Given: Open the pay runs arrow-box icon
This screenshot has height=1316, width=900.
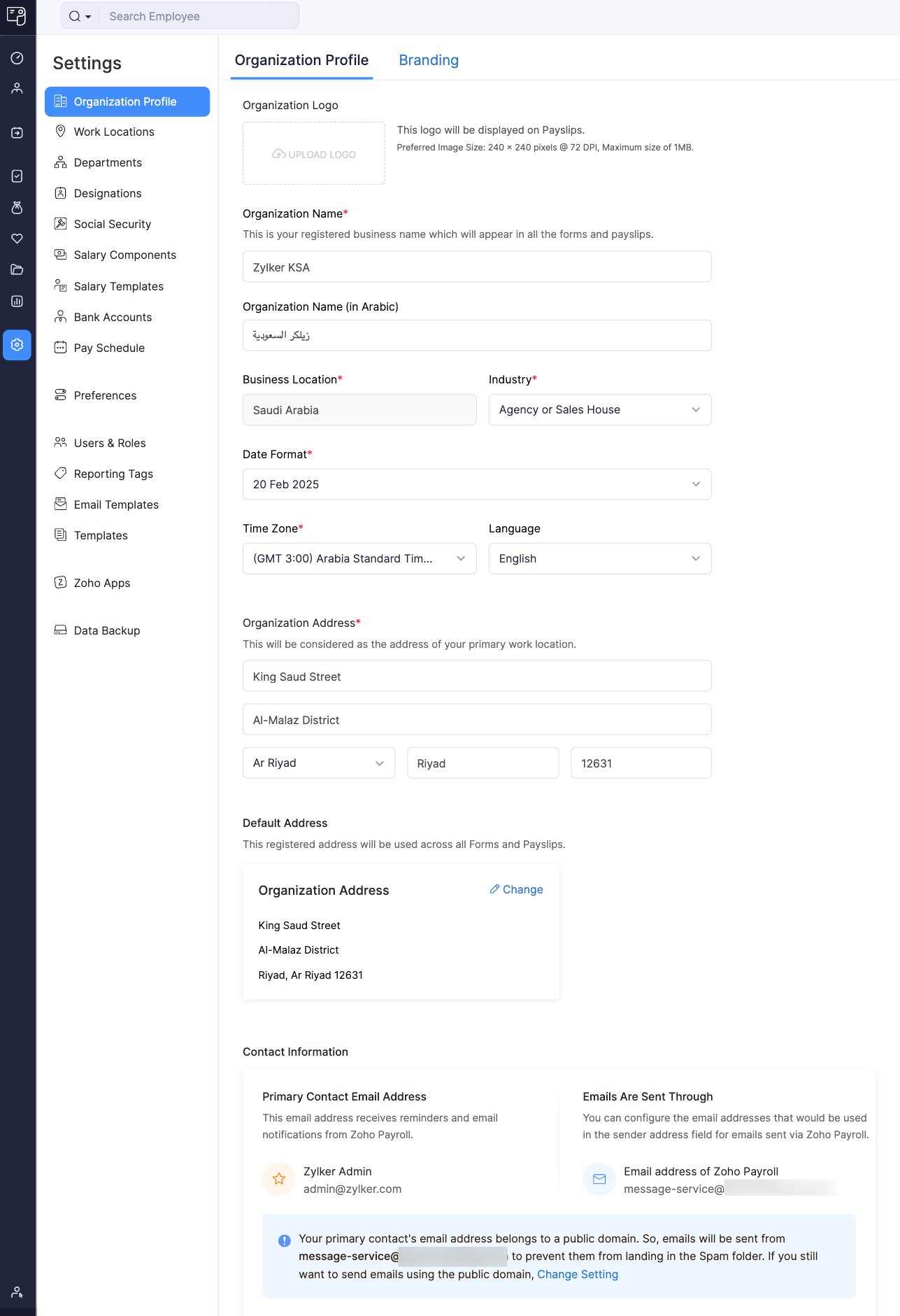Looking at the screenshot, I should (17, 133).
